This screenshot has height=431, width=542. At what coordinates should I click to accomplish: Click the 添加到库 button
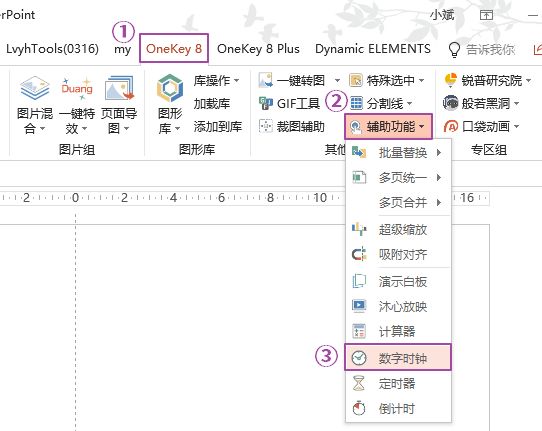(x=217, y=127)
